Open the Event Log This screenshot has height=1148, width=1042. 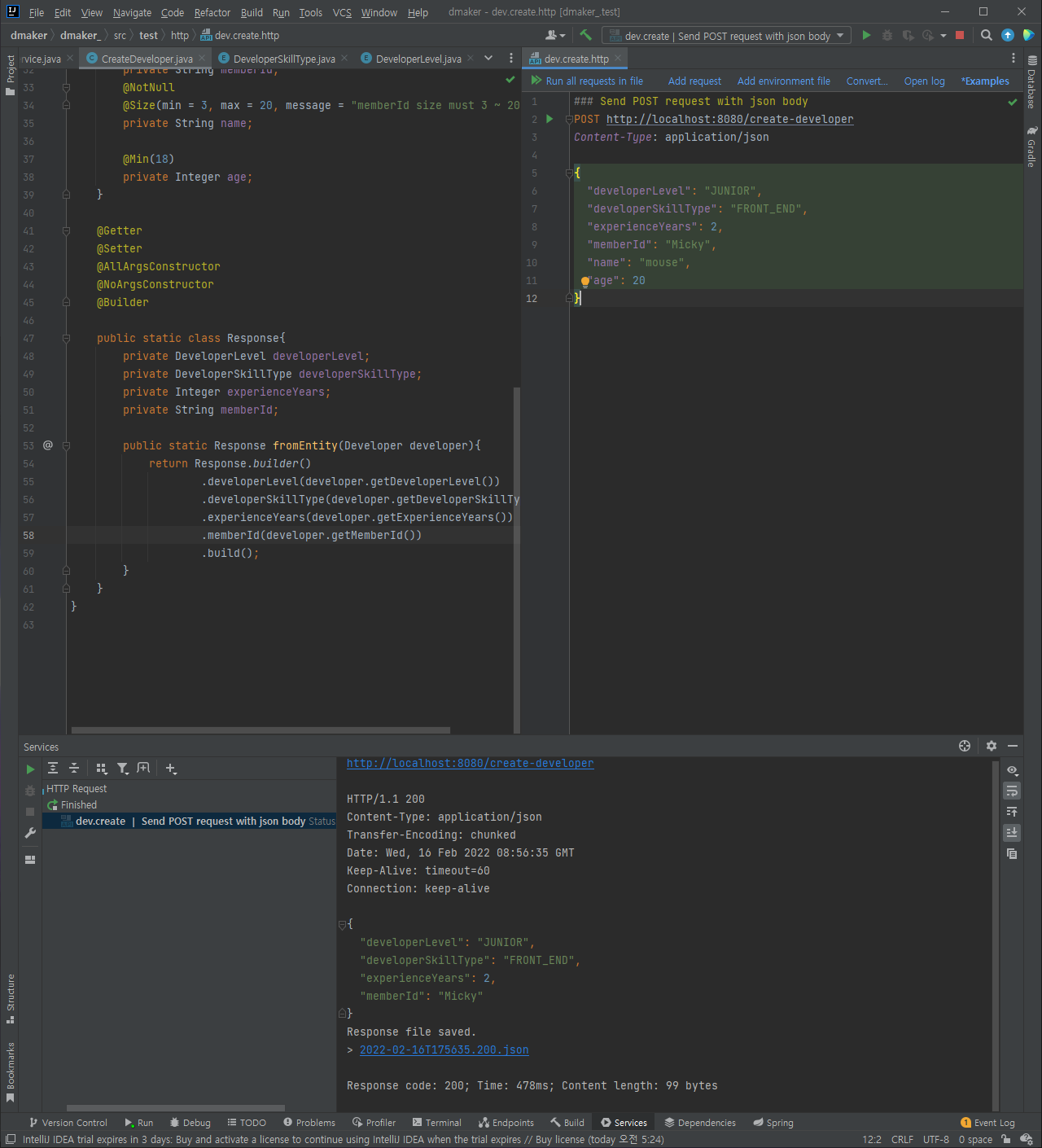(987, 1122)
